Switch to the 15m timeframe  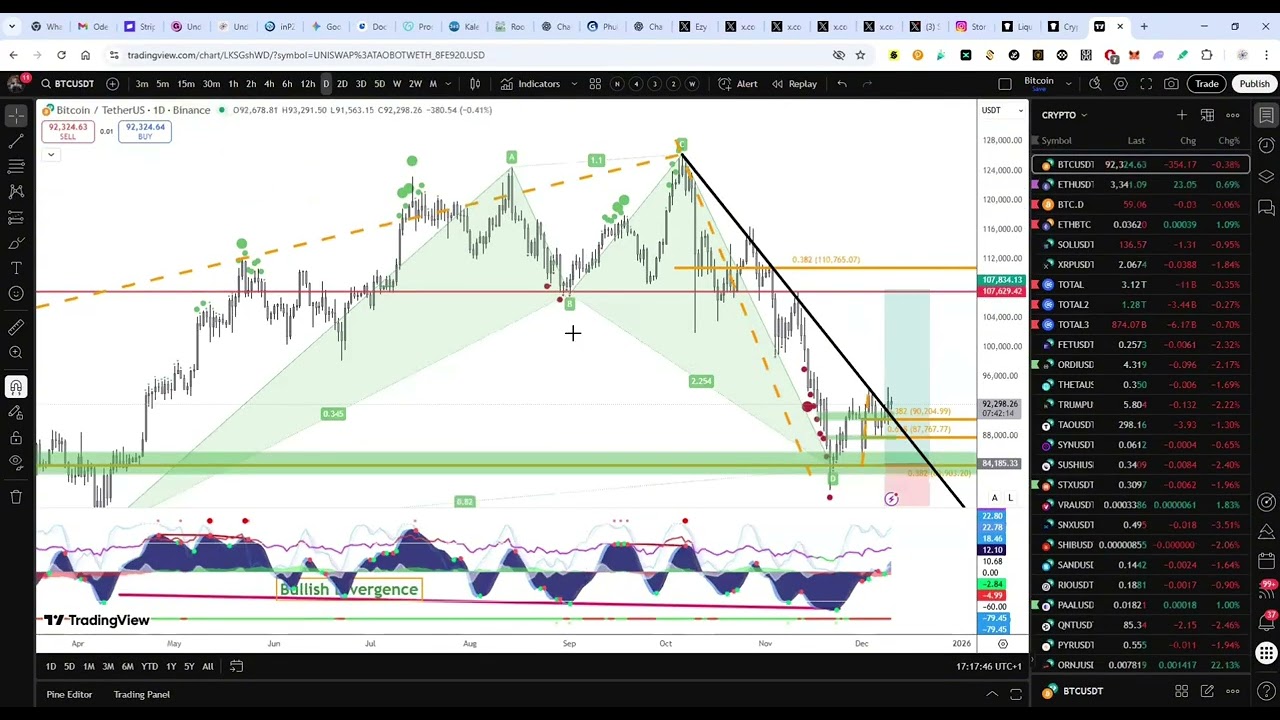186,84
